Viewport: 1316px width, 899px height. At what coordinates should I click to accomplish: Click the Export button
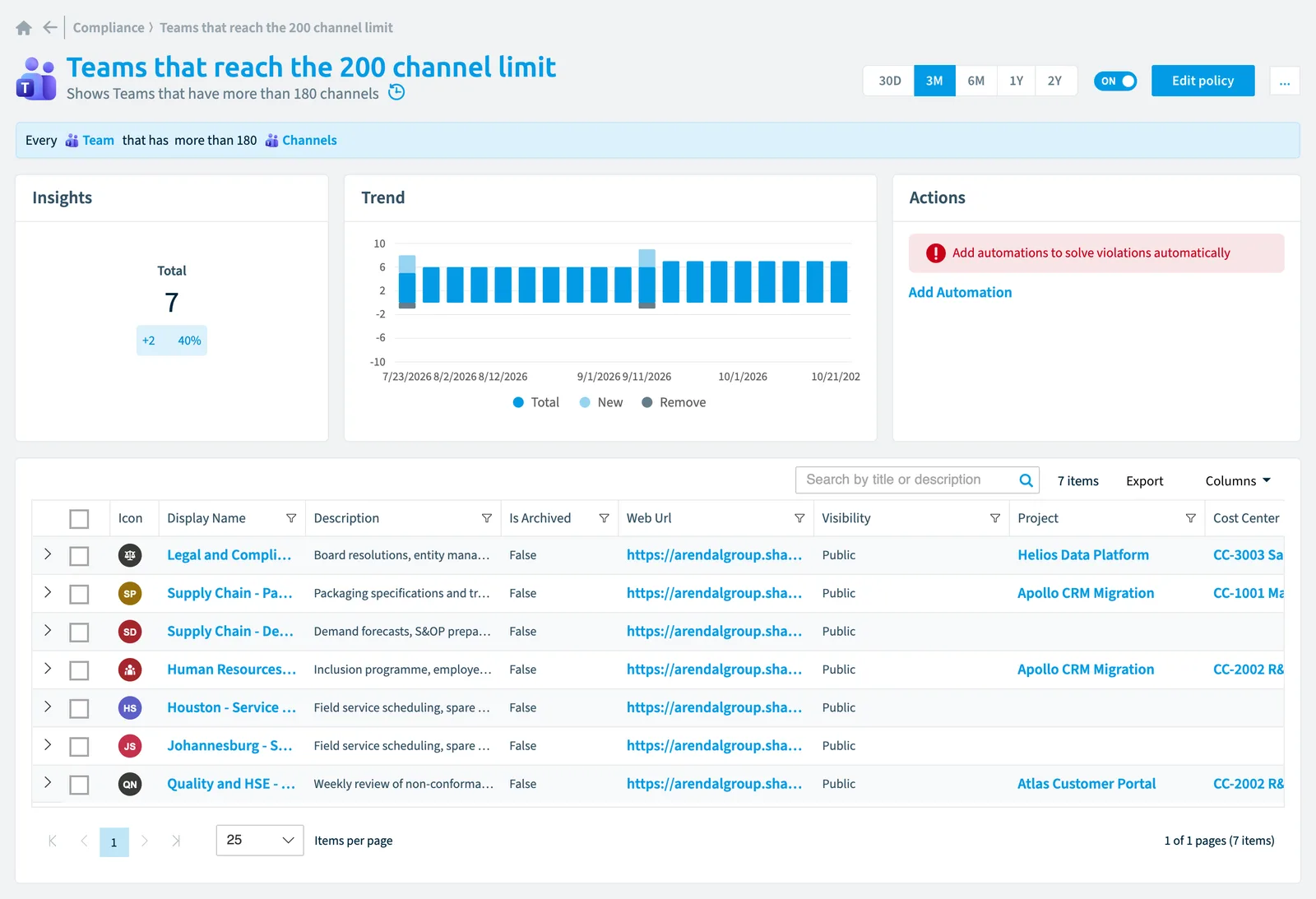pos(1144,481)
